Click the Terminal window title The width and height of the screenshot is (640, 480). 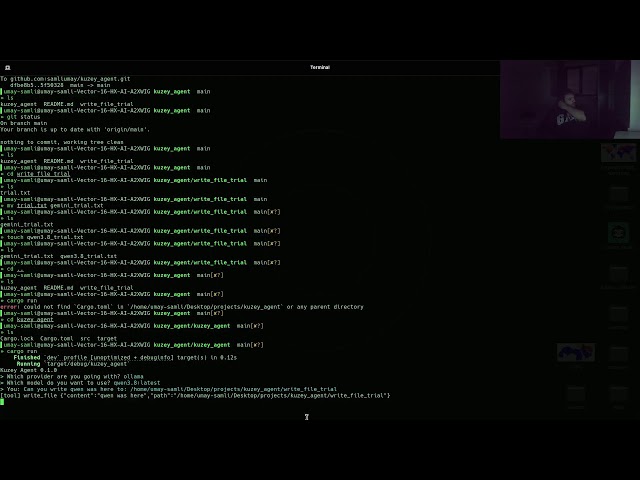point(320,67)
